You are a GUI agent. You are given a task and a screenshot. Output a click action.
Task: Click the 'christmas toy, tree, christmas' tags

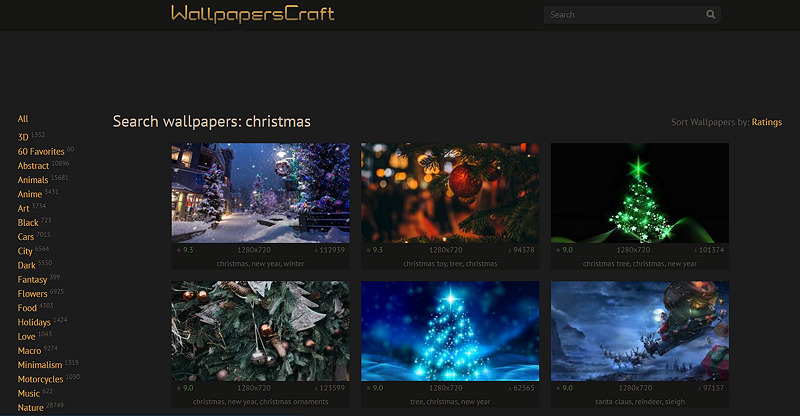(x=450, y=264)
